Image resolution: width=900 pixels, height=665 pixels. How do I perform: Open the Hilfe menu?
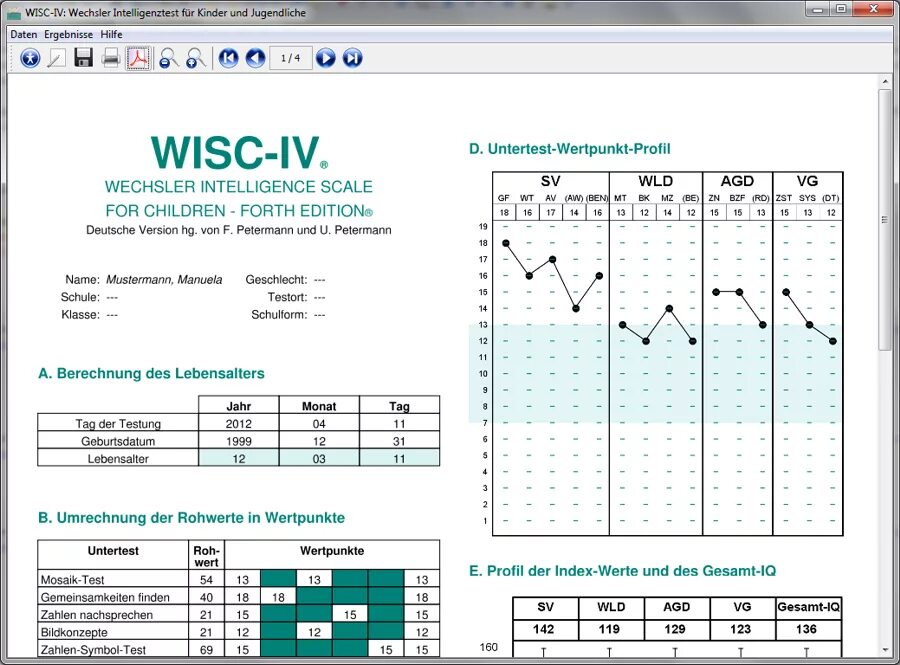point(111,34)
